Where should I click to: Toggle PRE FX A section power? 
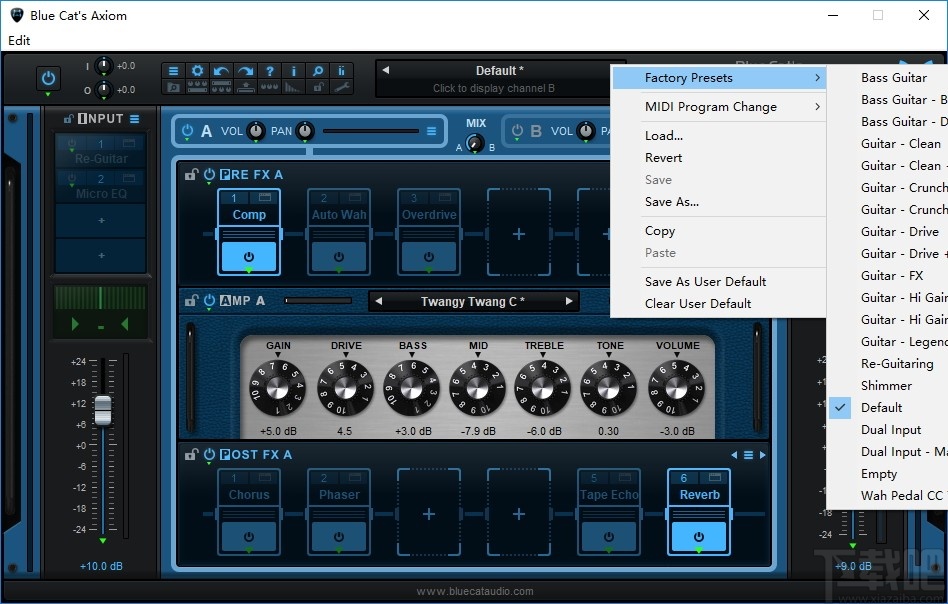click(x=209, y=175)
